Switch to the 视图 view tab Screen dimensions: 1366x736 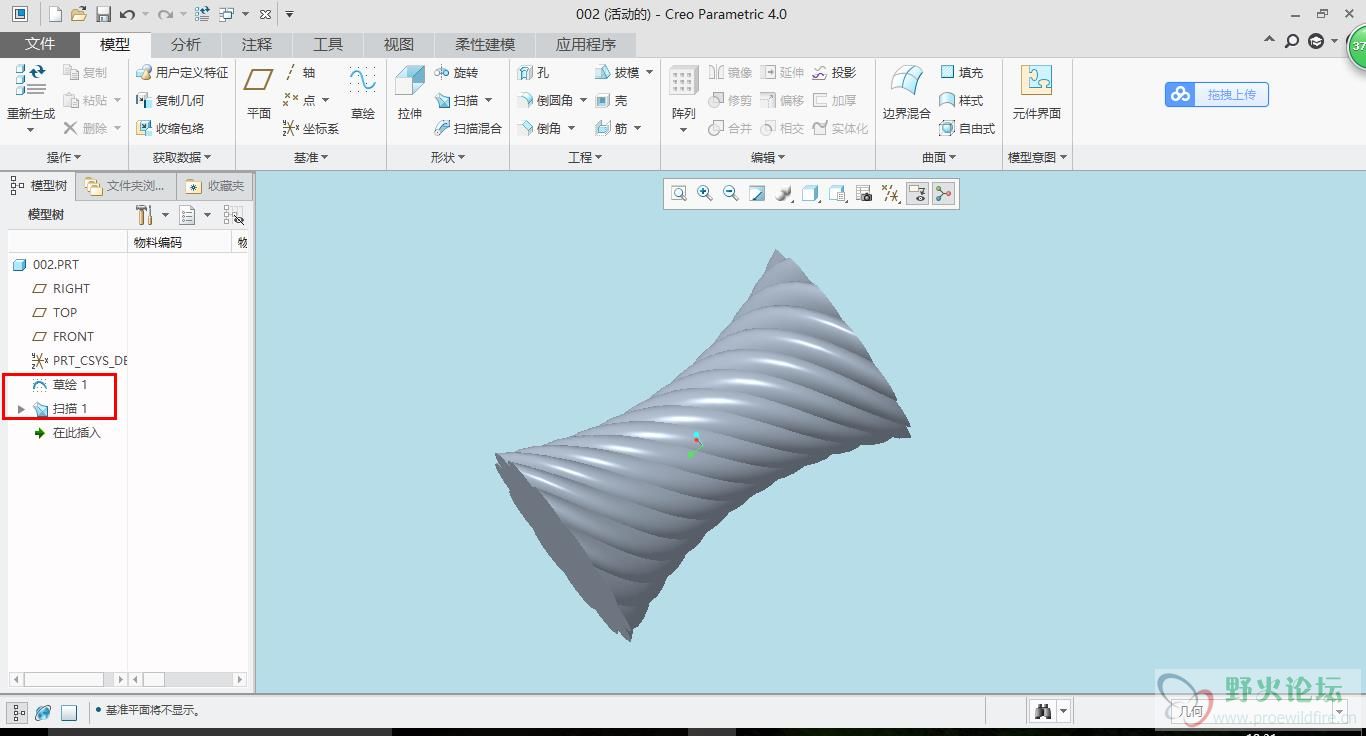(x=399, y=44)
